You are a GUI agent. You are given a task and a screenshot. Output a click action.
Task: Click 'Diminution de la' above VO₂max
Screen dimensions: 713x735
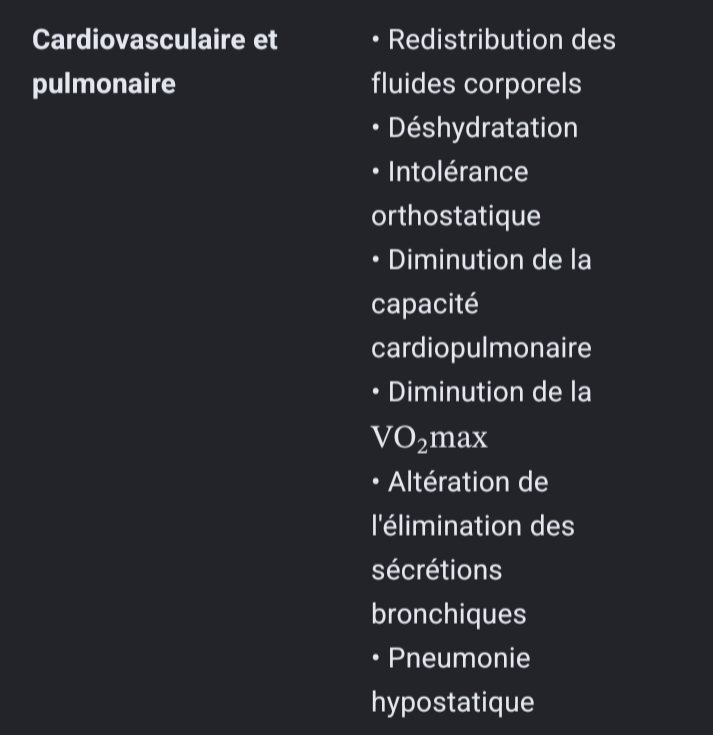(x=481, y=392)
